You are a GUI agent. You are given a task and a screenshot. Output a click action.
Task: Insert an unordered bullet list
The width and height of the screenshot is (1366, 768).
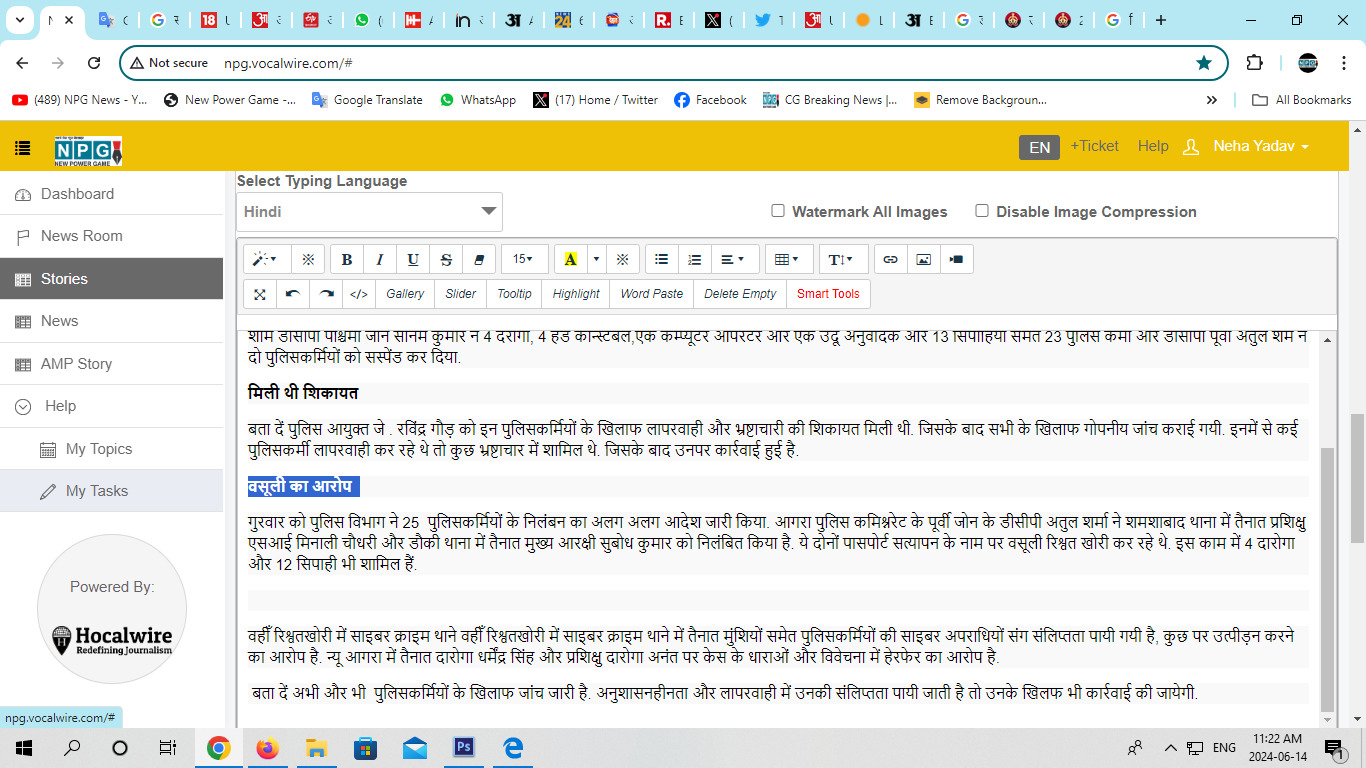coord(661,260)
